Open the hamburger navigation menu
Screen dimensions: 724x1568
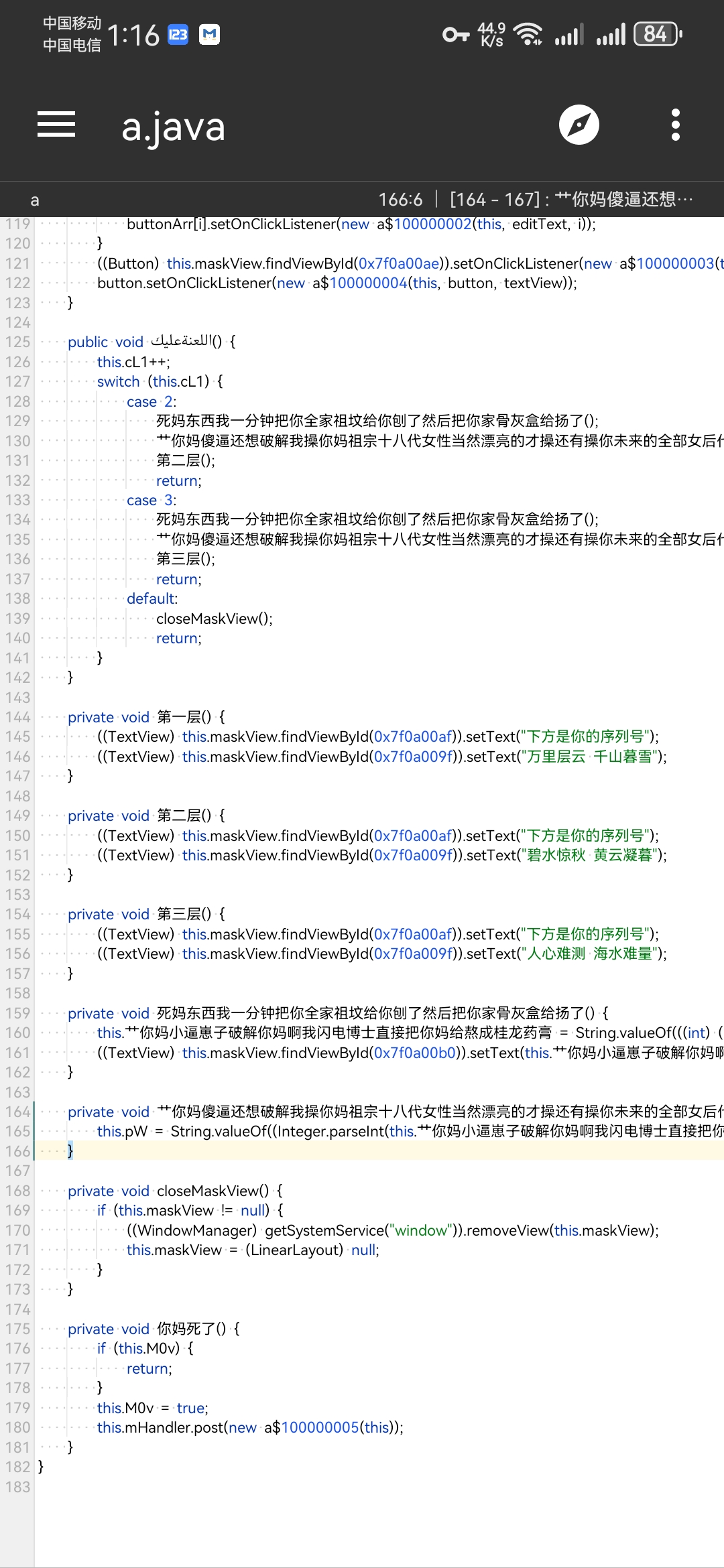[x=56, y=125]
